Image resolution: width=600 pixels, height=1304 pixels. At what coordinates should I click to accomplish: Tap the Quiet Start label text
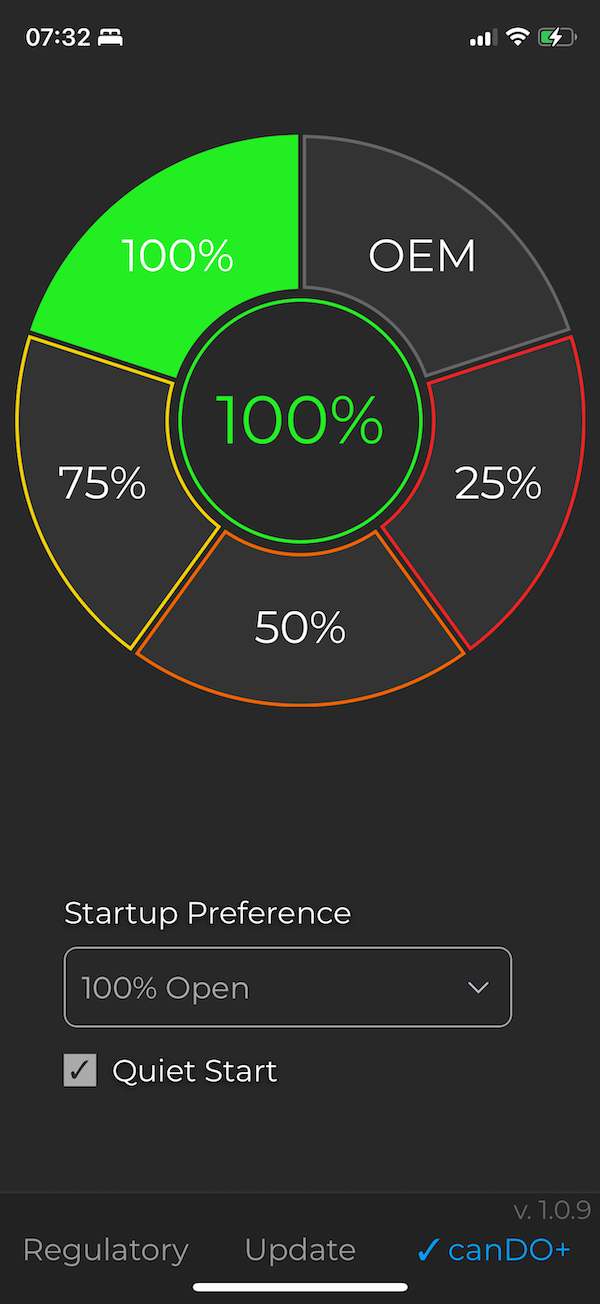coord(197,1070)
